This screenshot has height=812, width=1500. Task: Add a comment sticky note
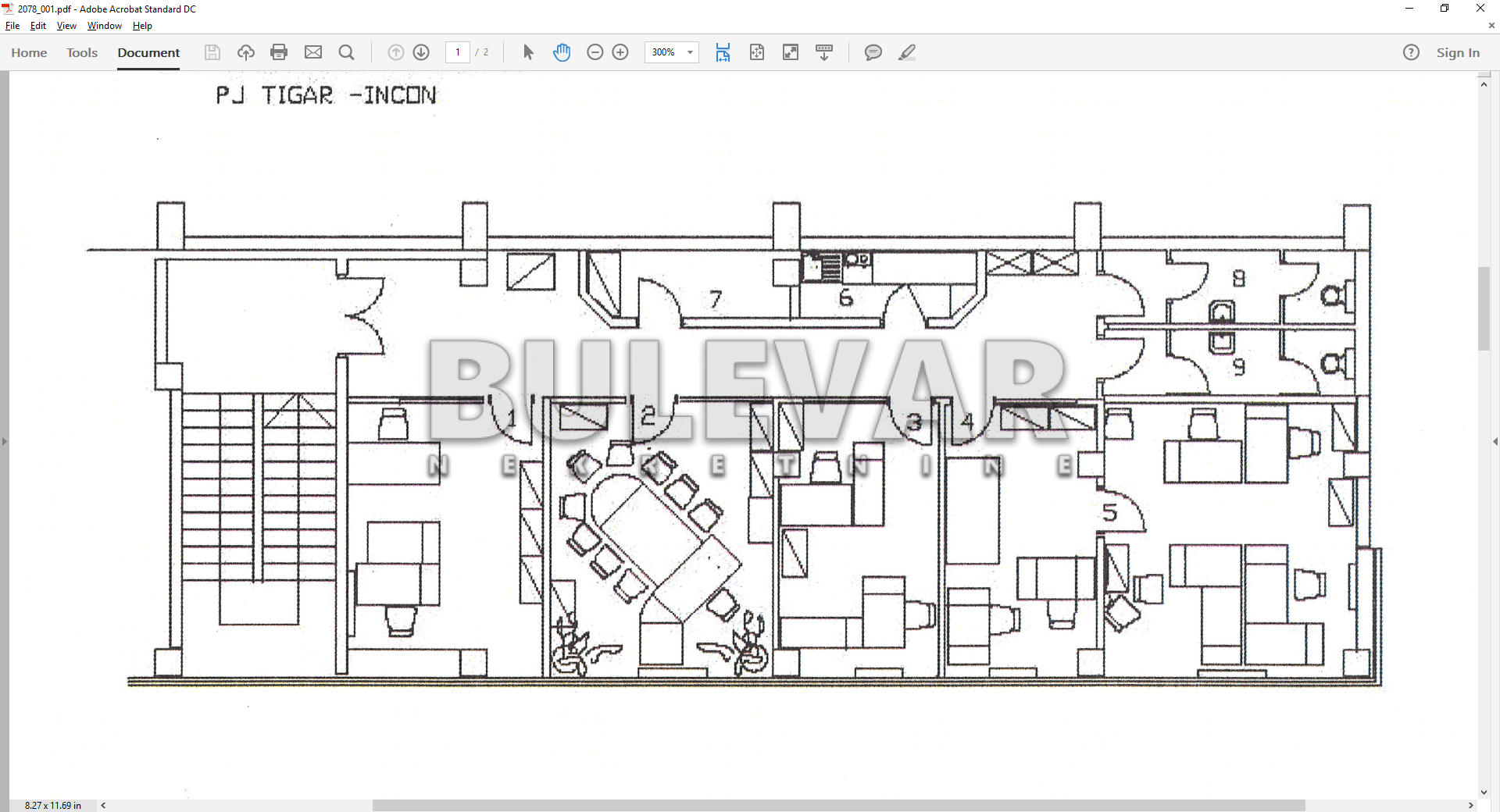point(873,52)
